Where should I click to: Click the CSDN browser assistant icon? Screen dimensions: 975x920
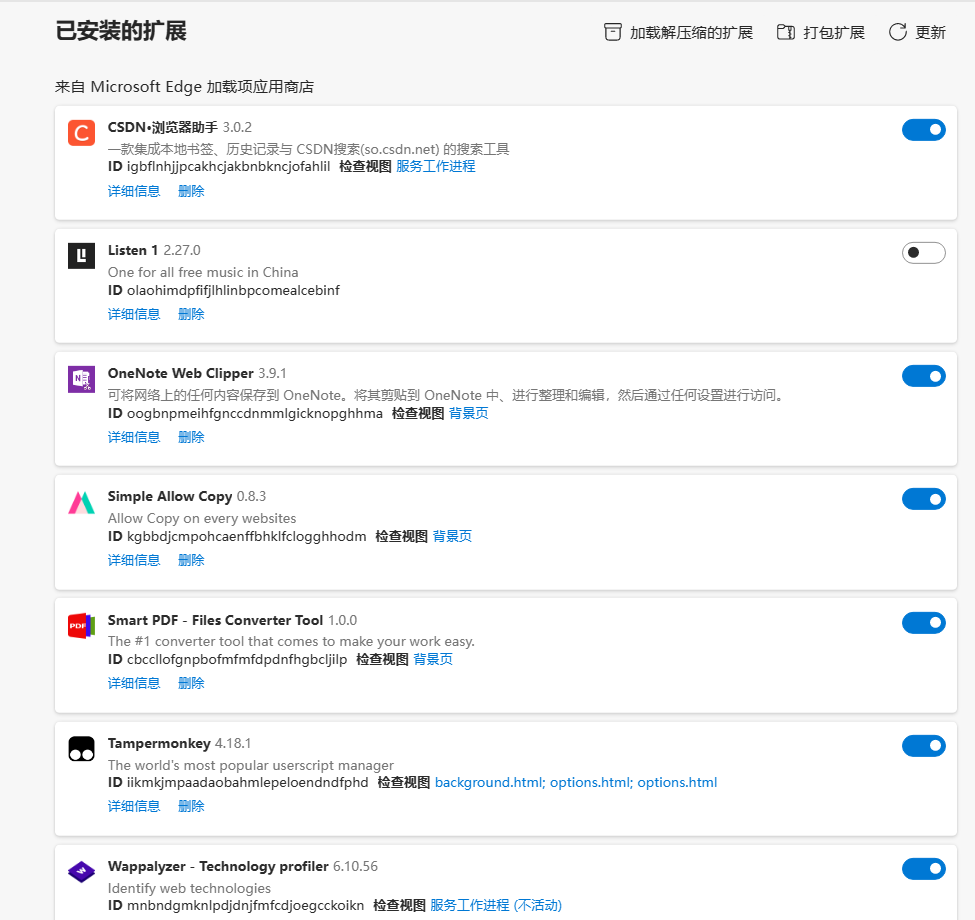tap(81, 133)
